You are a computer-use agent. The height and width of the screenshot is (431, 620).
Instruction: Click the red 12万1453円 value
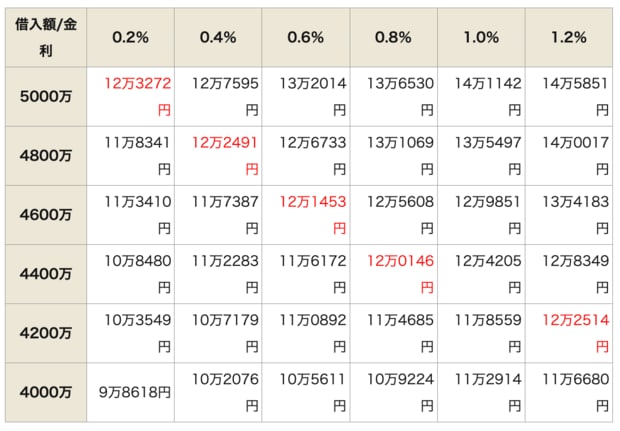point(313,215)
